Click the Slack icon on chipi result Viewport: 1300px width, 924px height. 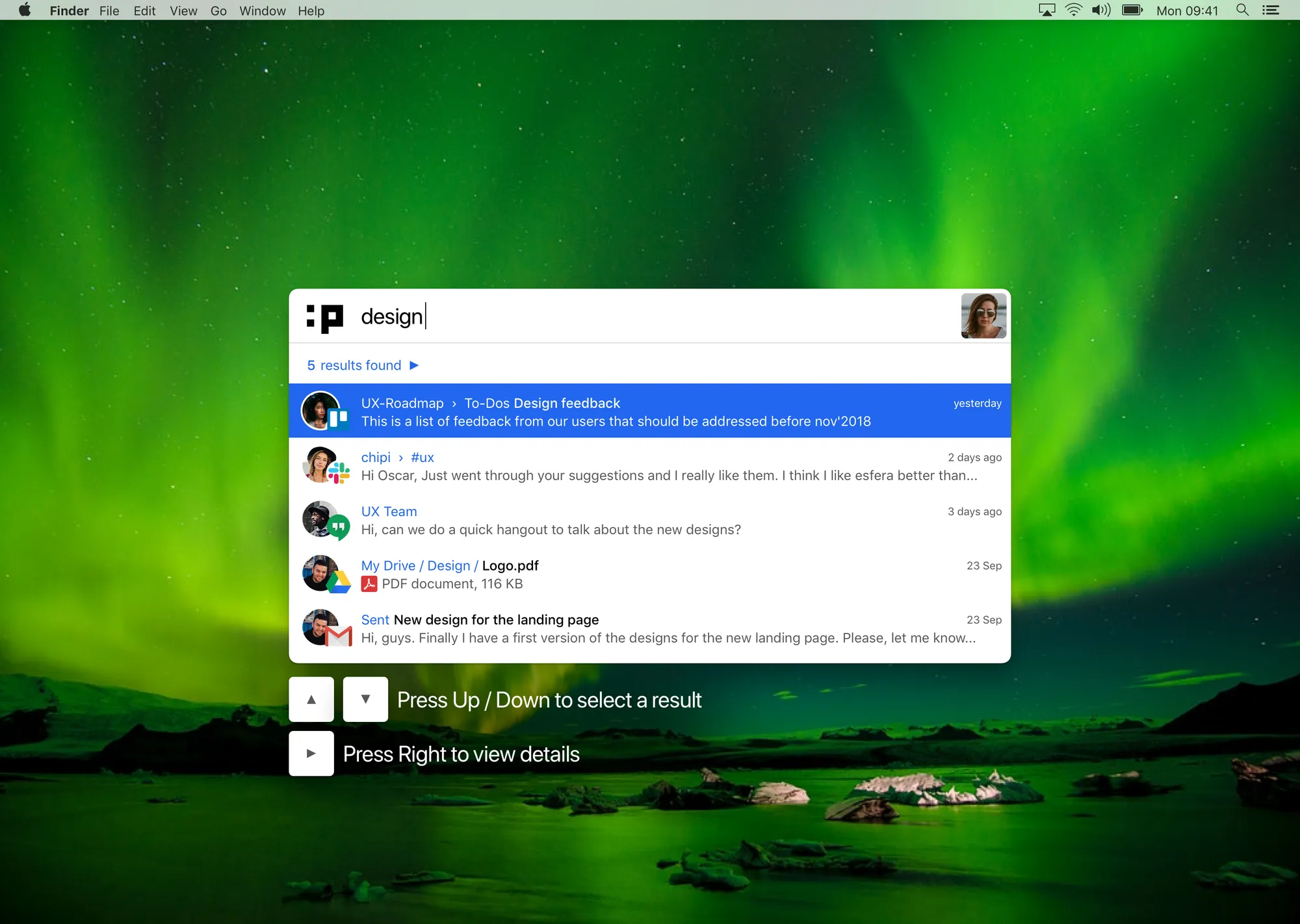[339, 472]
